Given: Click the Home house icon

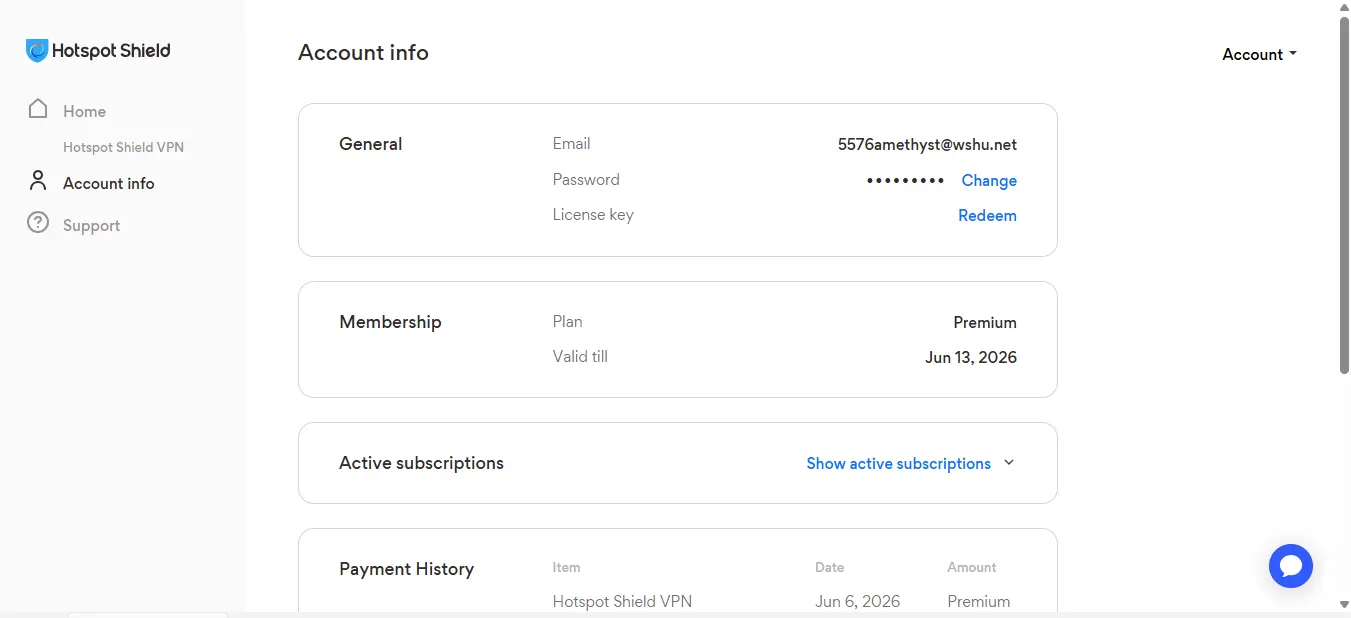Looking at the screenshot, I should click(38, 109).
